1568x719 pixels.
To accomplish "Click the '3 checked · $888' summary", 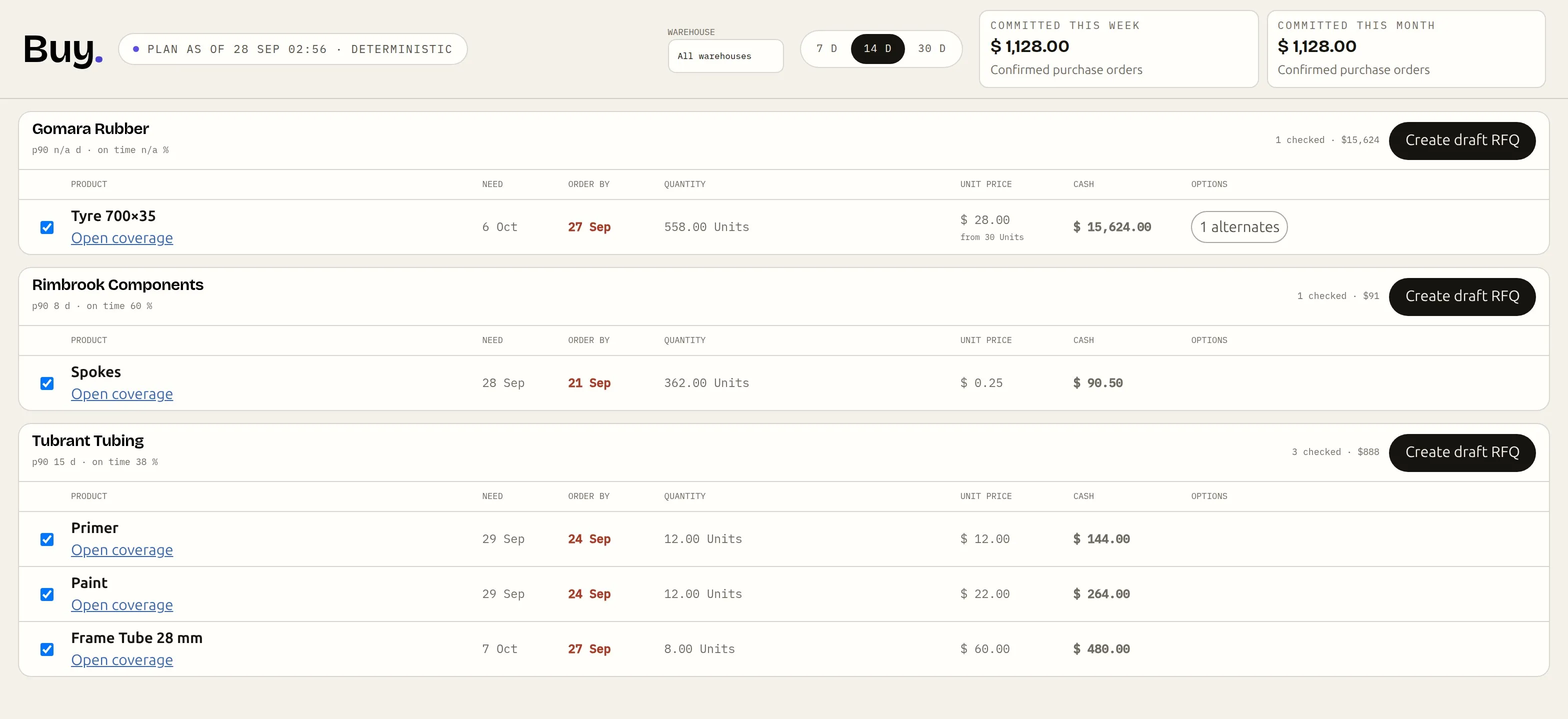I will [1335, 452].
